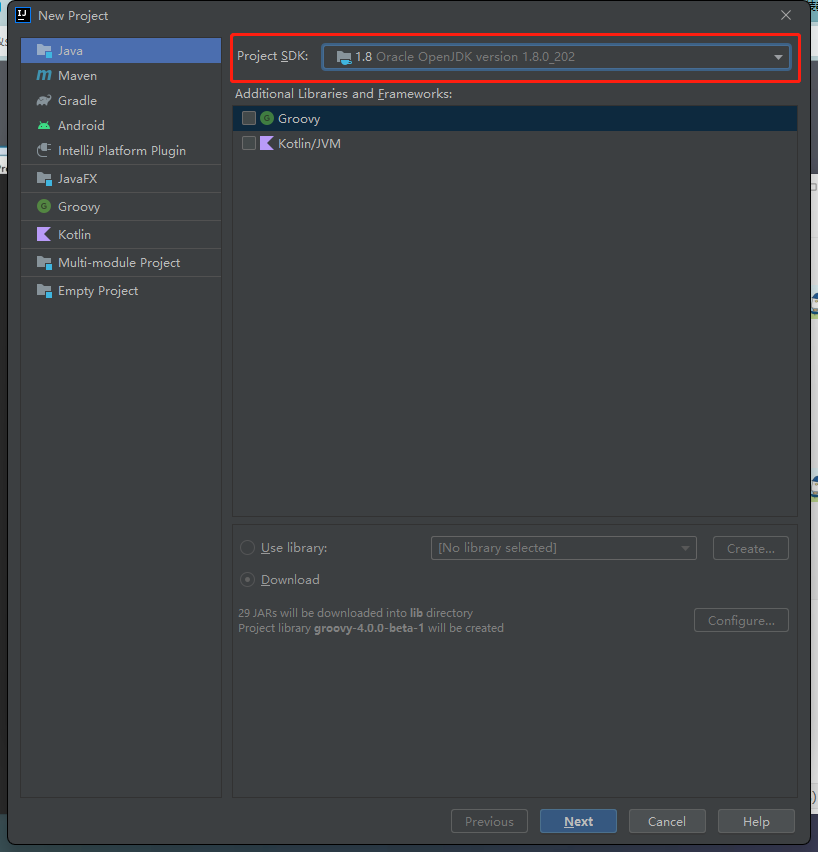This screenshot has width=818, height=852.
Task: Click the green Groovy icon in sidebar
Action: pos(44,206)
